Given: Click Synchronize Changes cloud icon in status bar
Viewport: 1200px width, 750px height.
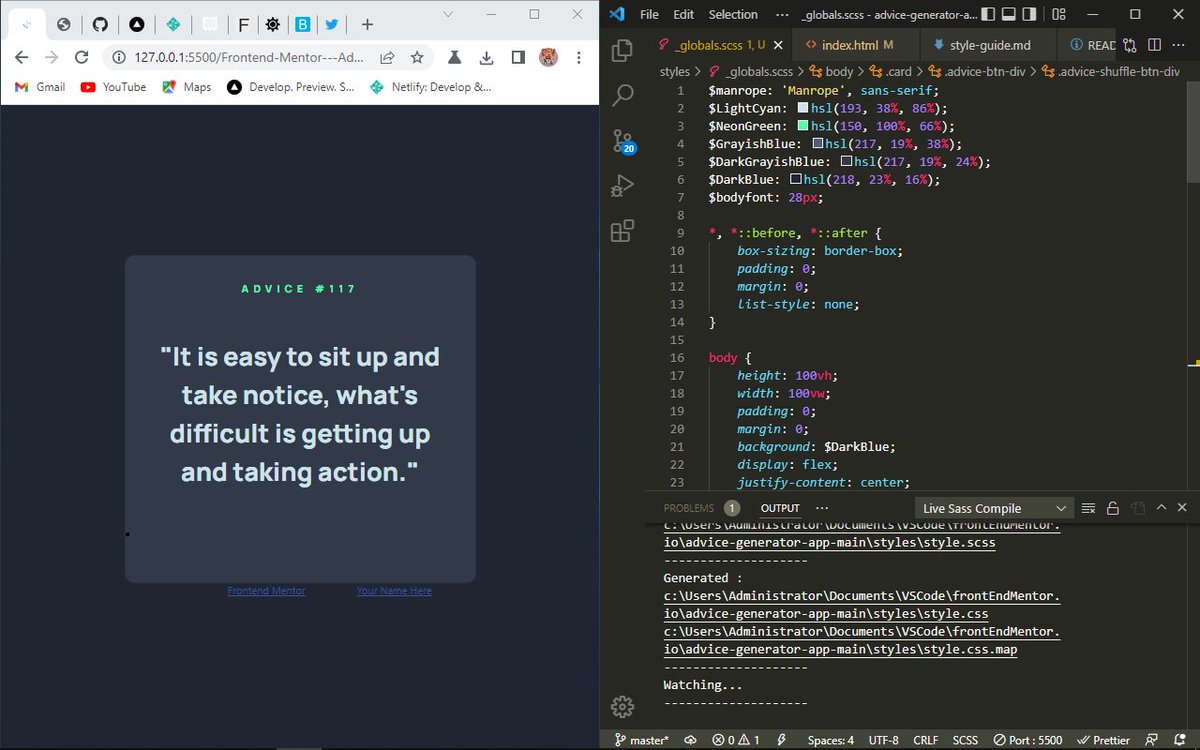Looking at the screenshot, I should click(690, 740).
